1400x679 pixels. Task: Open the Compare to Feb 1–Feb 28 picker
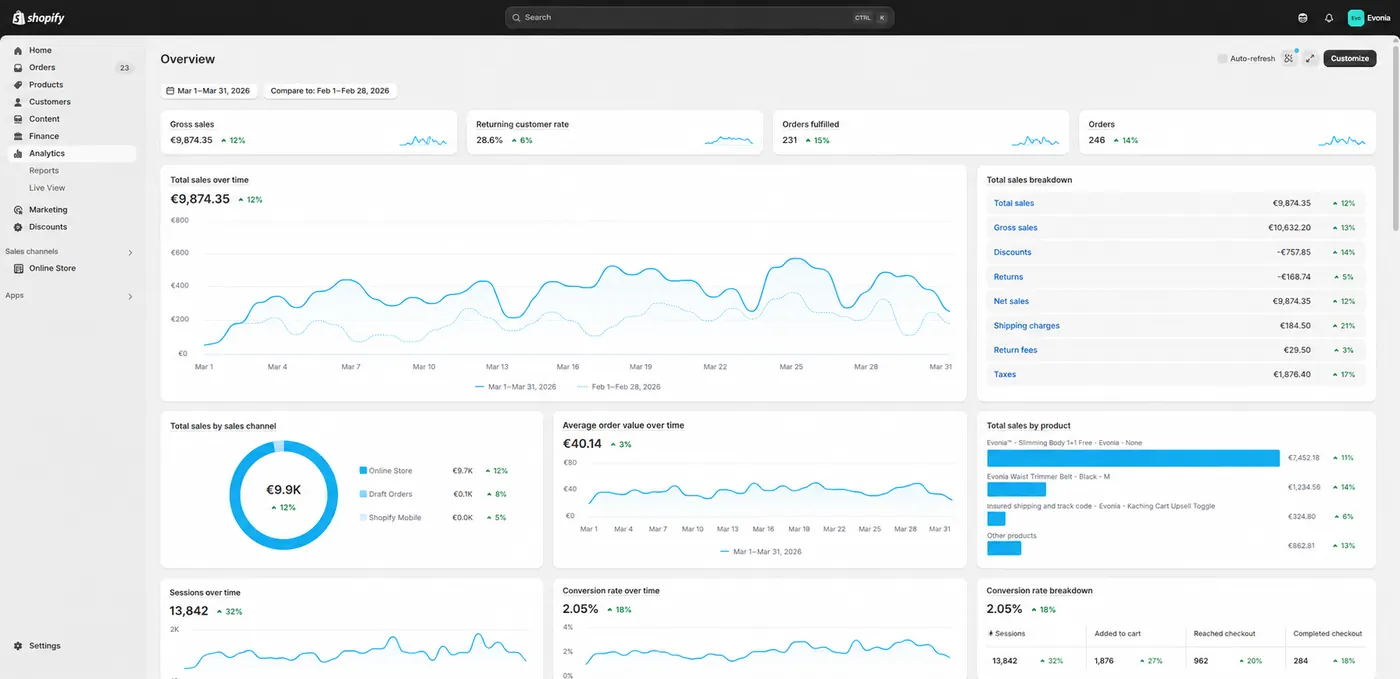click(330, 91)
